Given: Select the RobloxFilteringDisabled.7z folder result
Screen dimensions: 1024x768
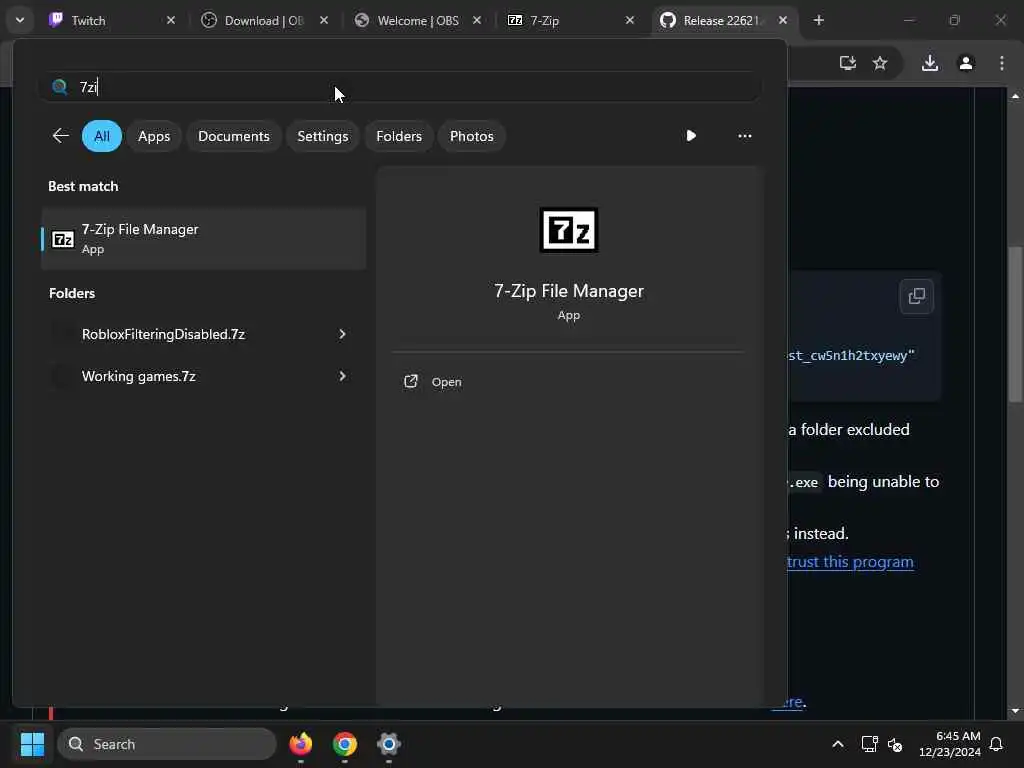Looking at the screenshot, I should [203, 334].
